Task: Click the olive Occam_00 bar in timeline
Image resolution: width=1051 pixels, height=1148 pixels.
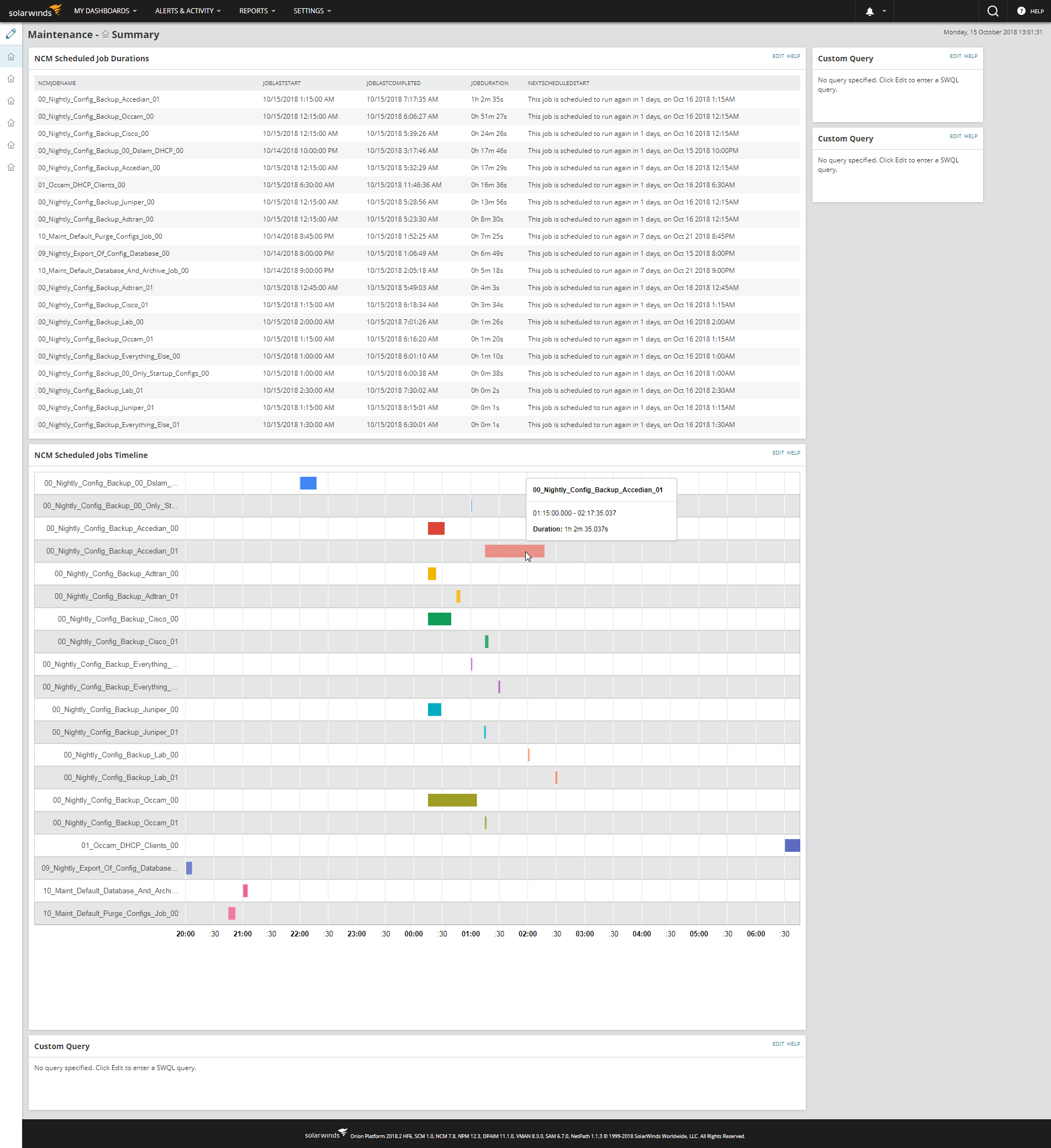Action: tap(453, 800)
